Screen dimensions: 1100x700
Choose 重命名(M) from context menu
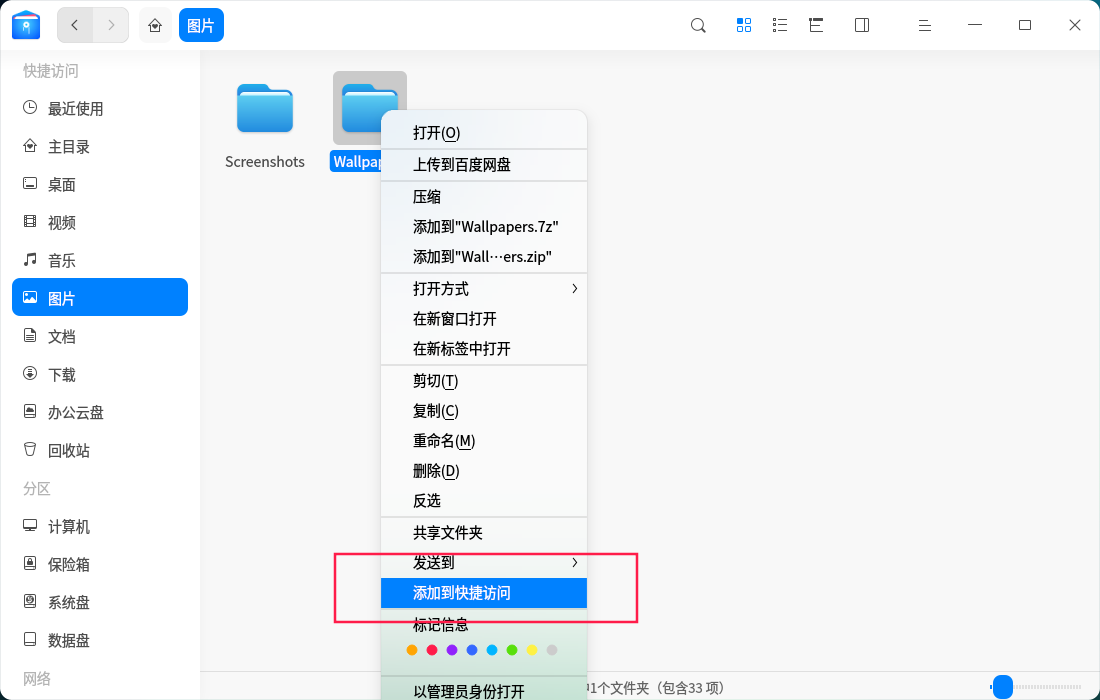(x=483, y=441)
